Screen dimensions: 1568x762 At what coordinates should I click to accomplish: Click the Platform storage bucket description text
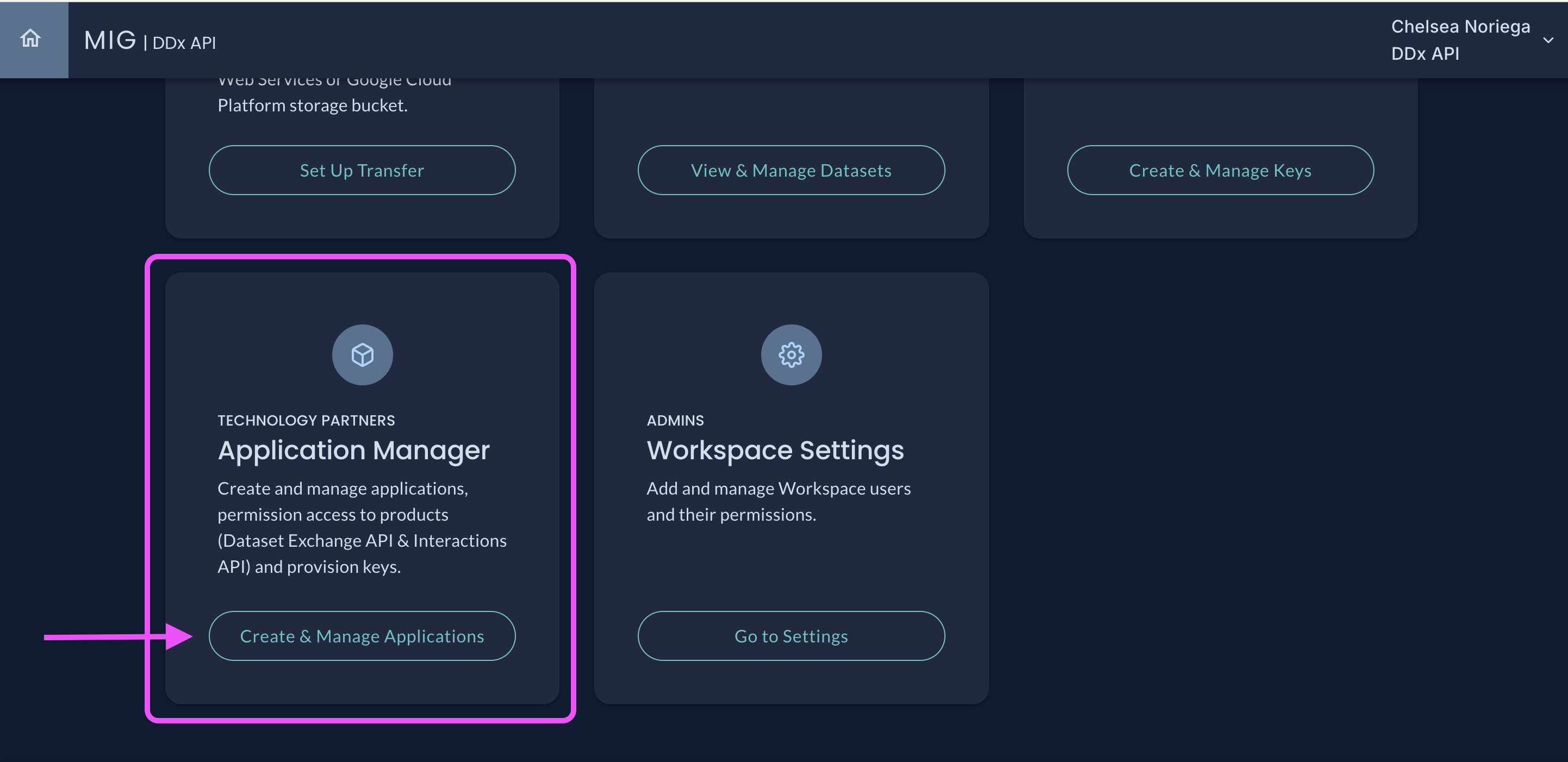coord(312,106)
